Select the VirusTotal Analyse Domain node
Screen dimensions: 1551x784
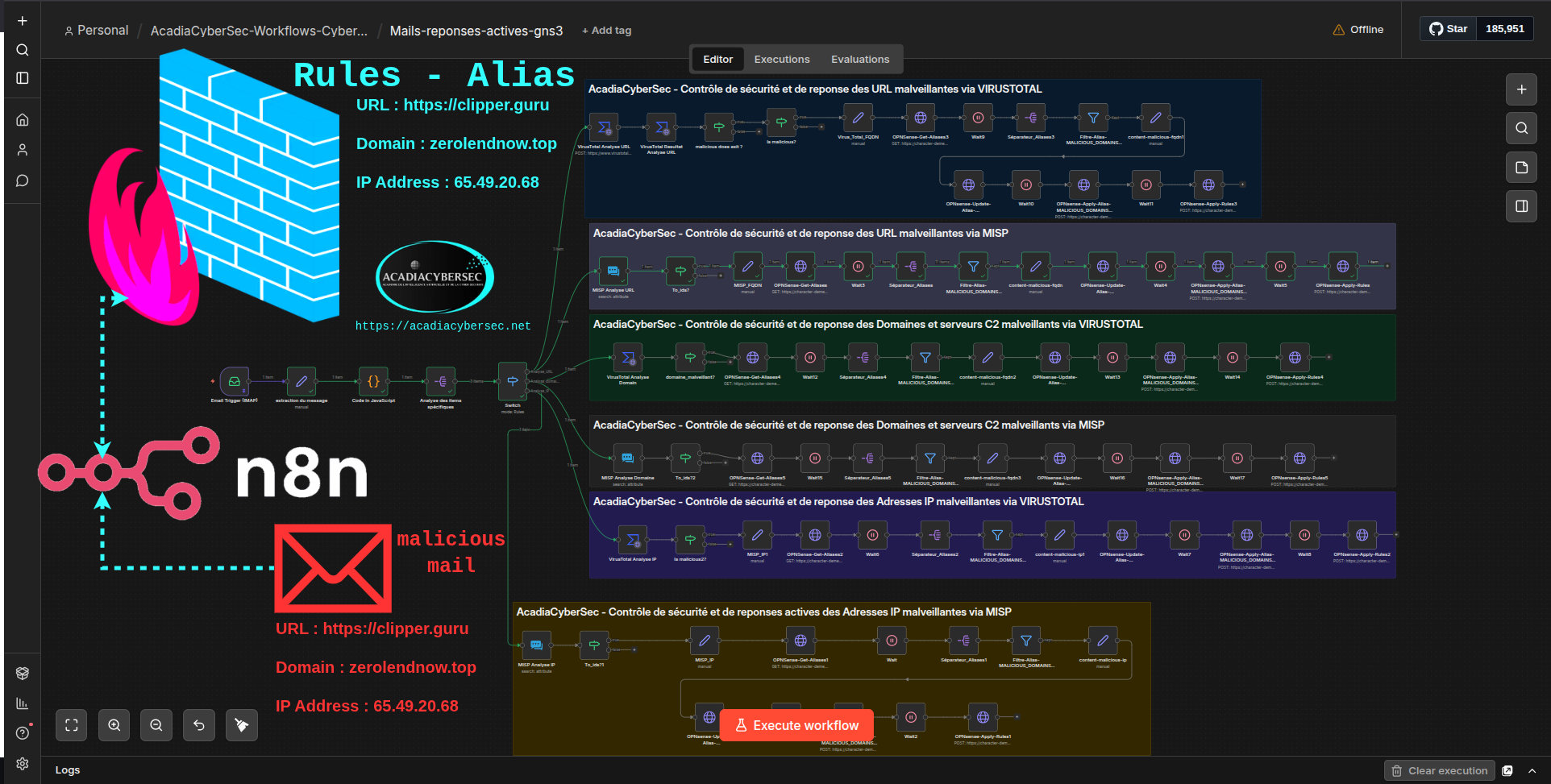pyautogui.click(x=628, y=358)
